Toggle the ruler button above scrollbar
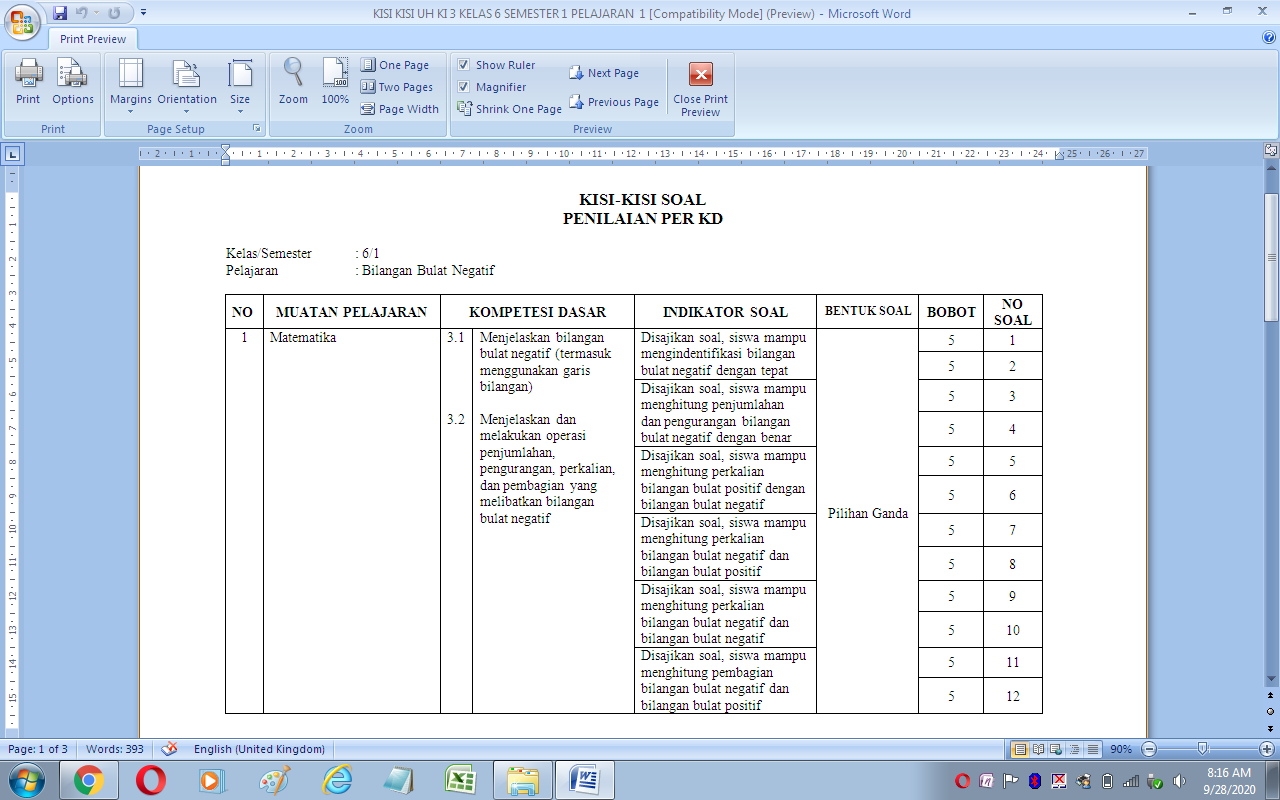Screen dimensions: 1280x800 pos(1271,151)
